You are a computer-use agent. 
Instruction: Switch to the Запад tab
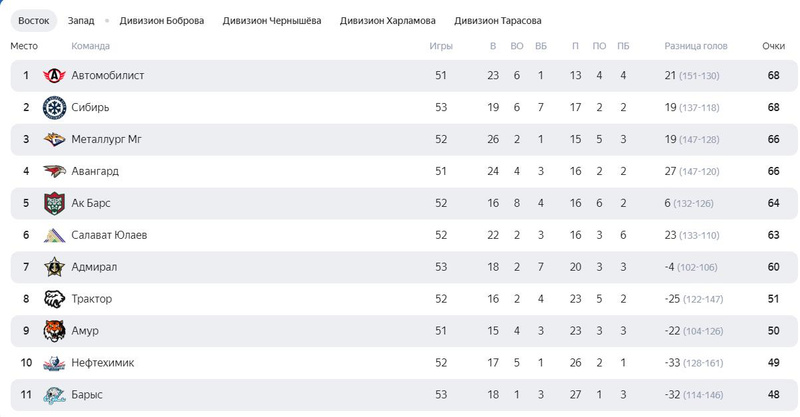82,20
